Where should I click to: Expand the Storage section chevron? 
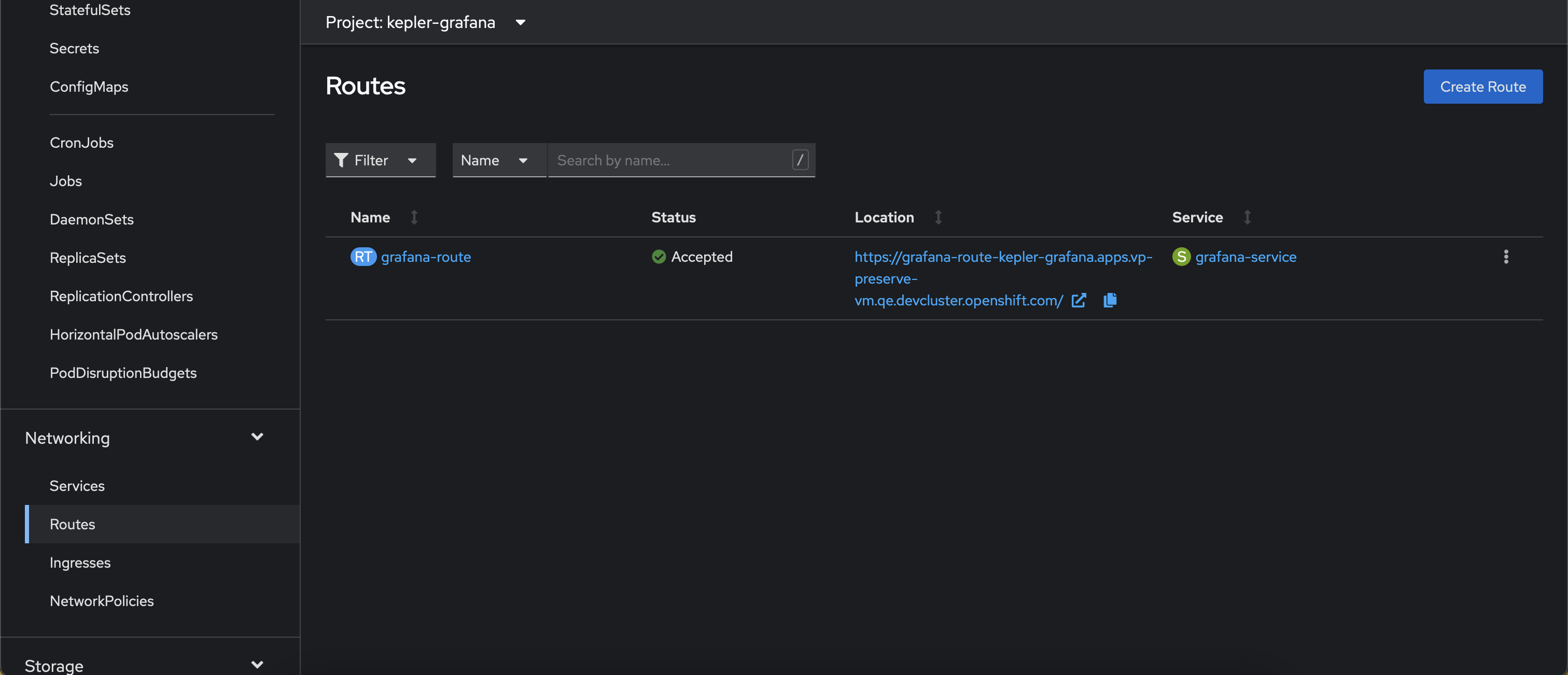[x=257, y=665]
